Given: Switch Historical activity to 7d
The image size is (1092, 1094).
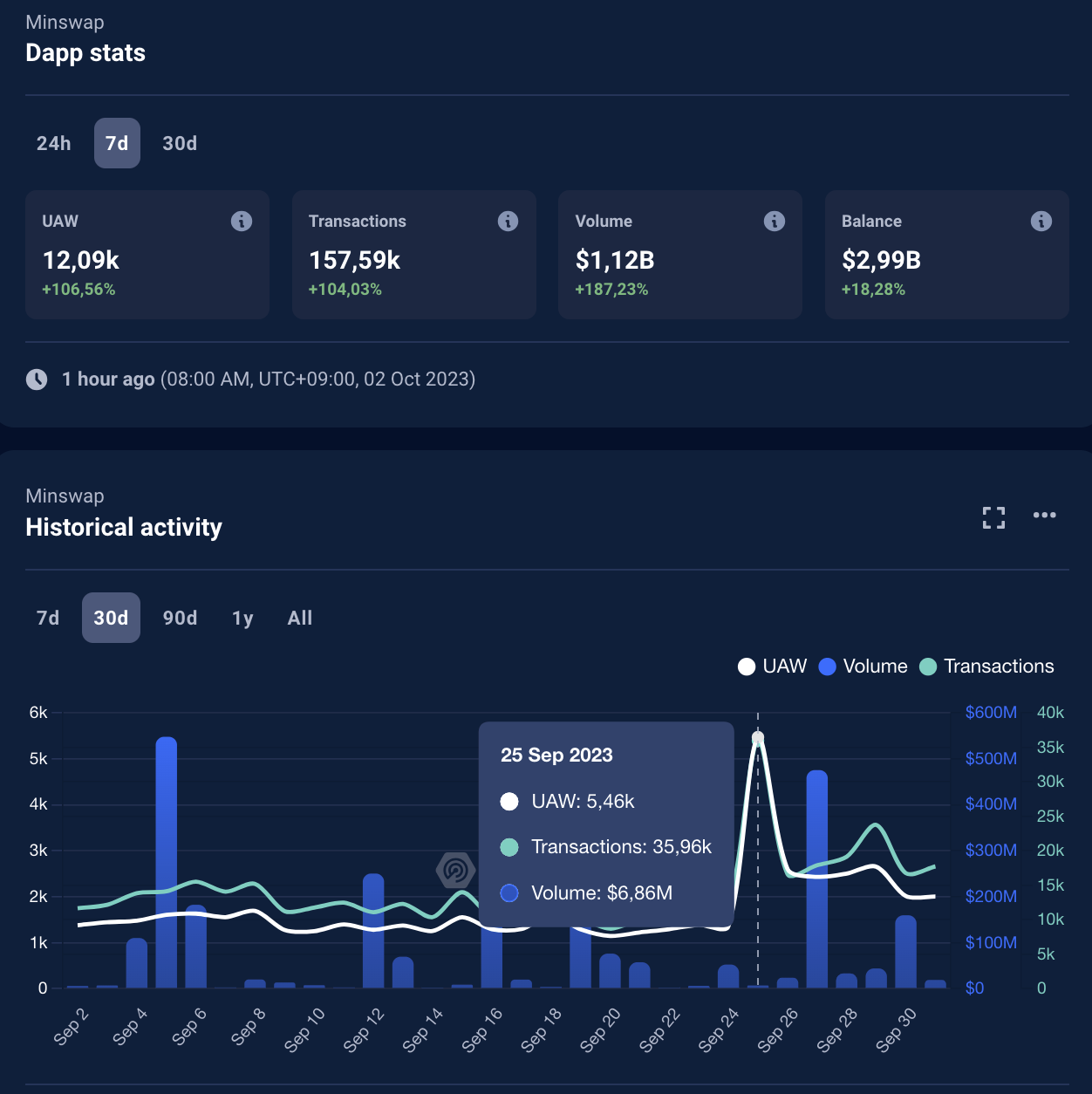Looking at the screenshot, I should (48, 618).
